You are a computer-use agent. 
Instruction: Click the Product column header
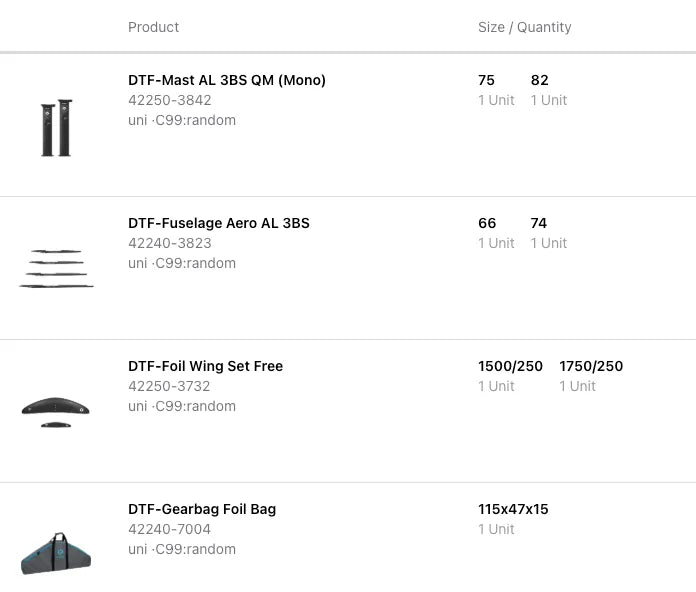pyautogui.click(x=153, y=27)
